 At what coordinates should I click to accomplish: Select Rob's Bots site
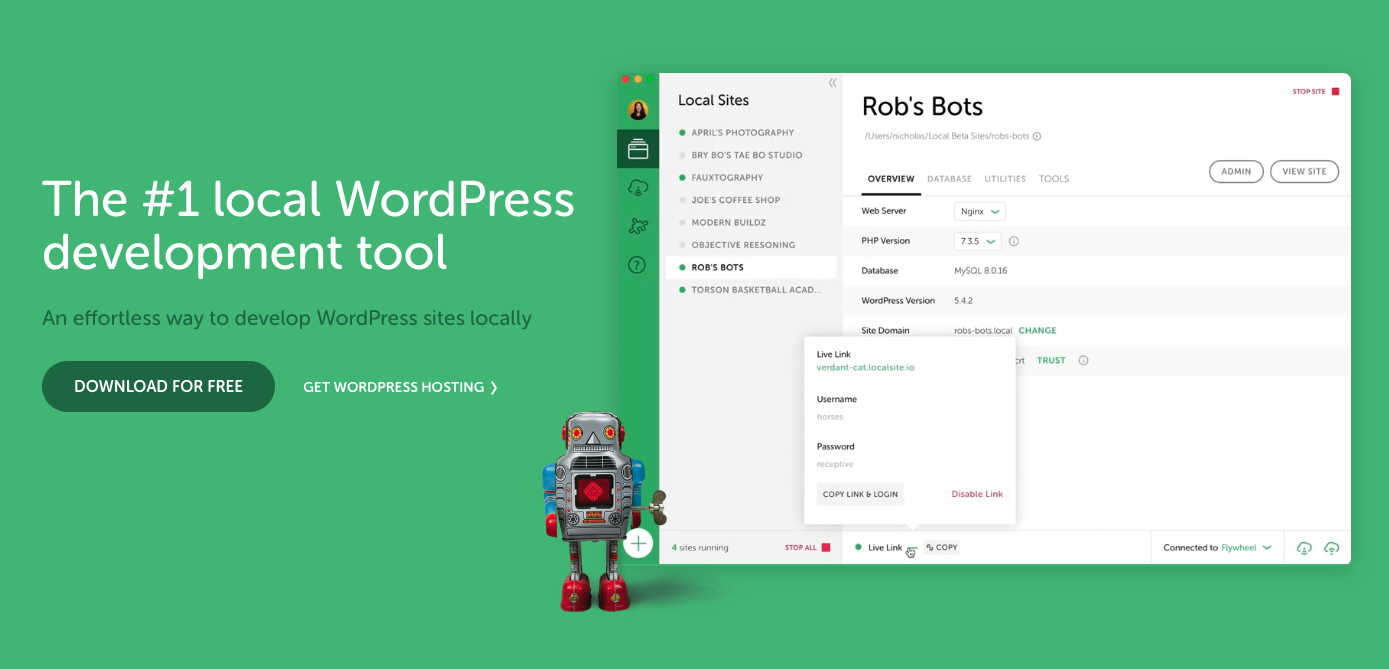coord(751,267)
